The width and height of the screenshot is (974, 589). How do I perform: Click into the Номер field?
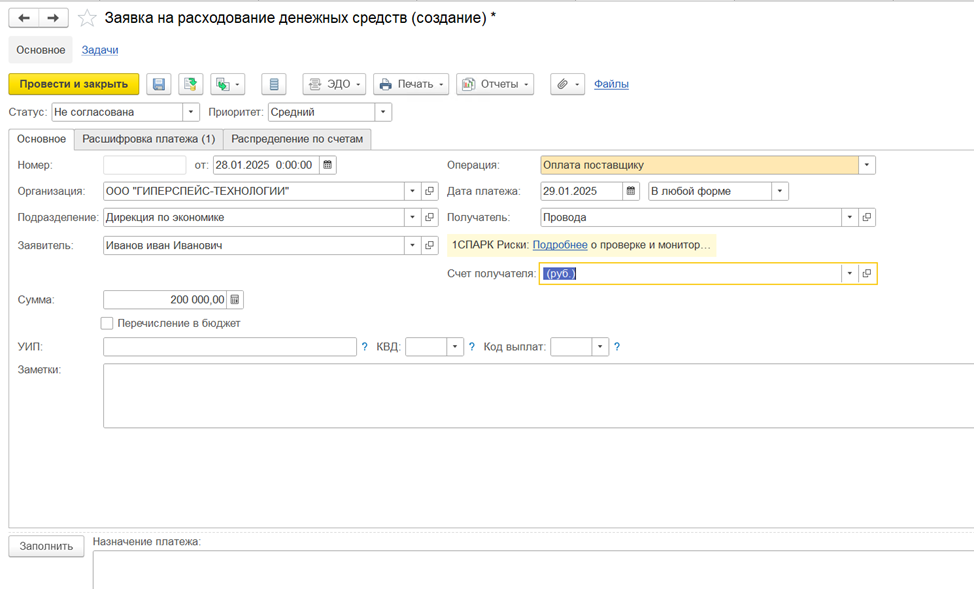(145, 165)
